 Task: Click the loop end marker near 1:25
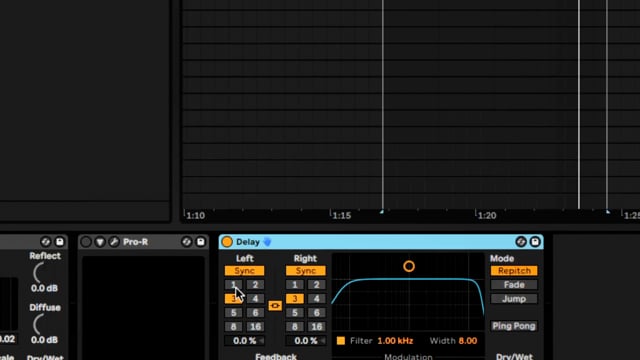pos(608,211)
